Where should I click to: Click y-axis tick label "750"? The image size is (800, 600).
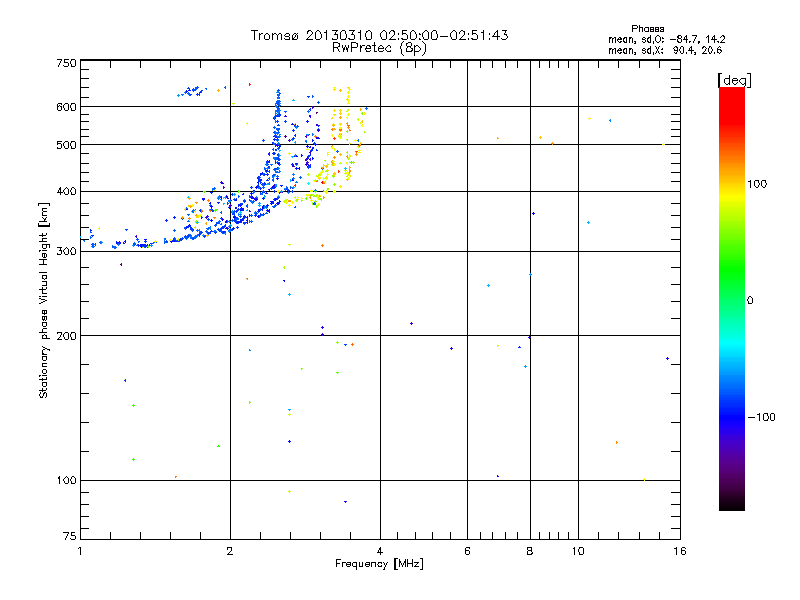pyautogui.click(x=67, y=63)
